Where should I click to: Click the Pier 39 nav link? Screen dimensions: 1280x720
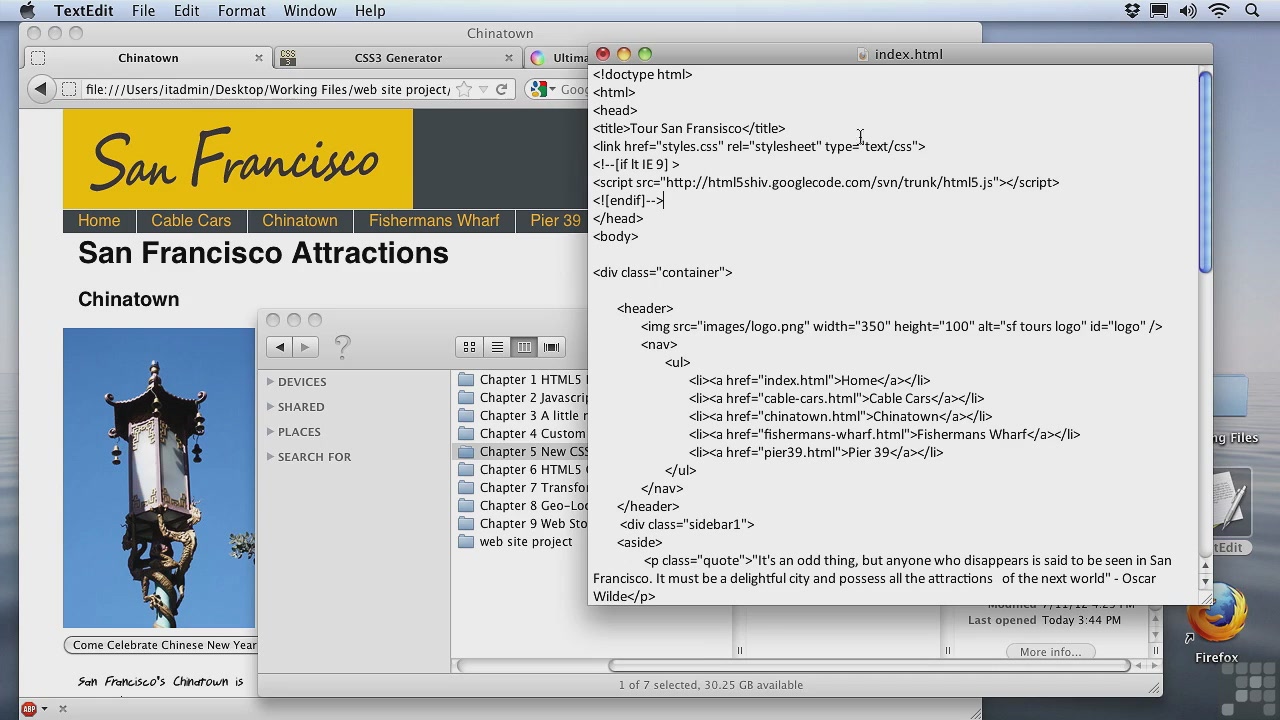coord(556,221)
